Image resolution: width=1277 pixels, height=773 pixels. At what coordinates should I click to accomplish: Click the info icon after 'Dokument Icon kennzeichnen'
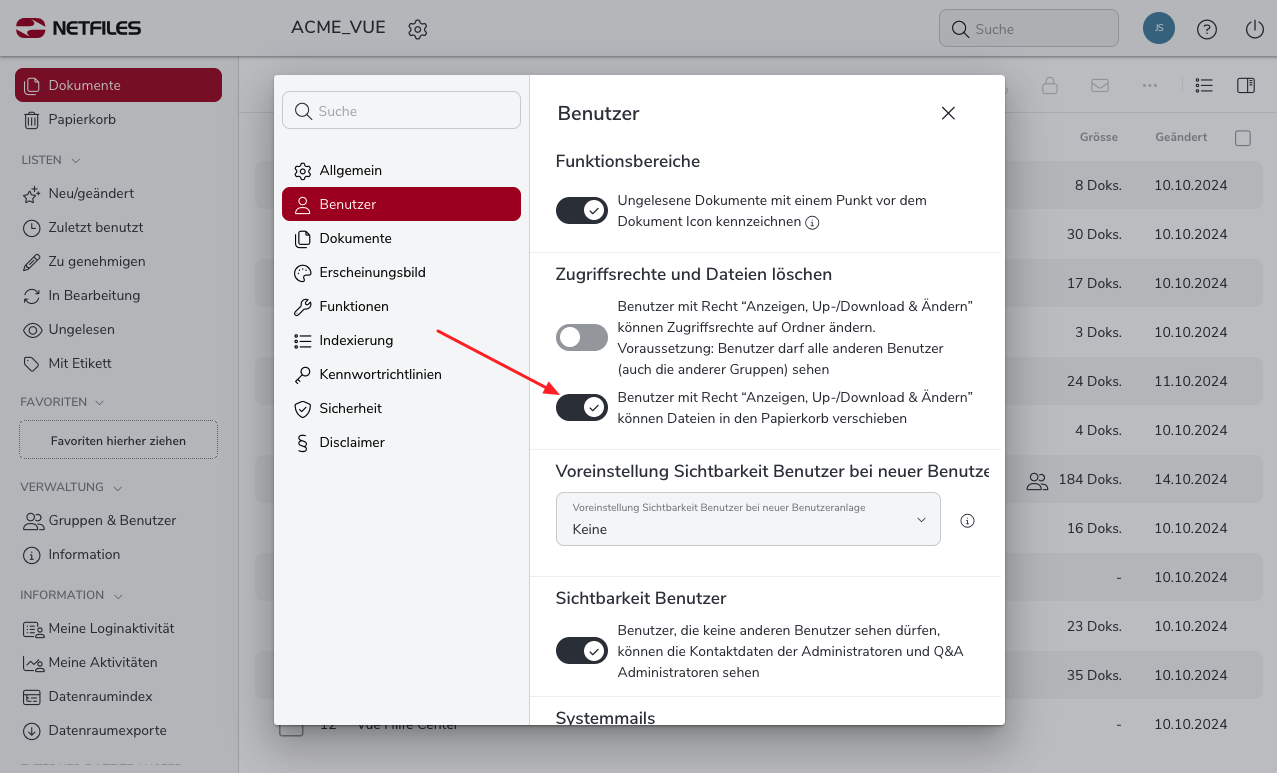coord(812,222)
